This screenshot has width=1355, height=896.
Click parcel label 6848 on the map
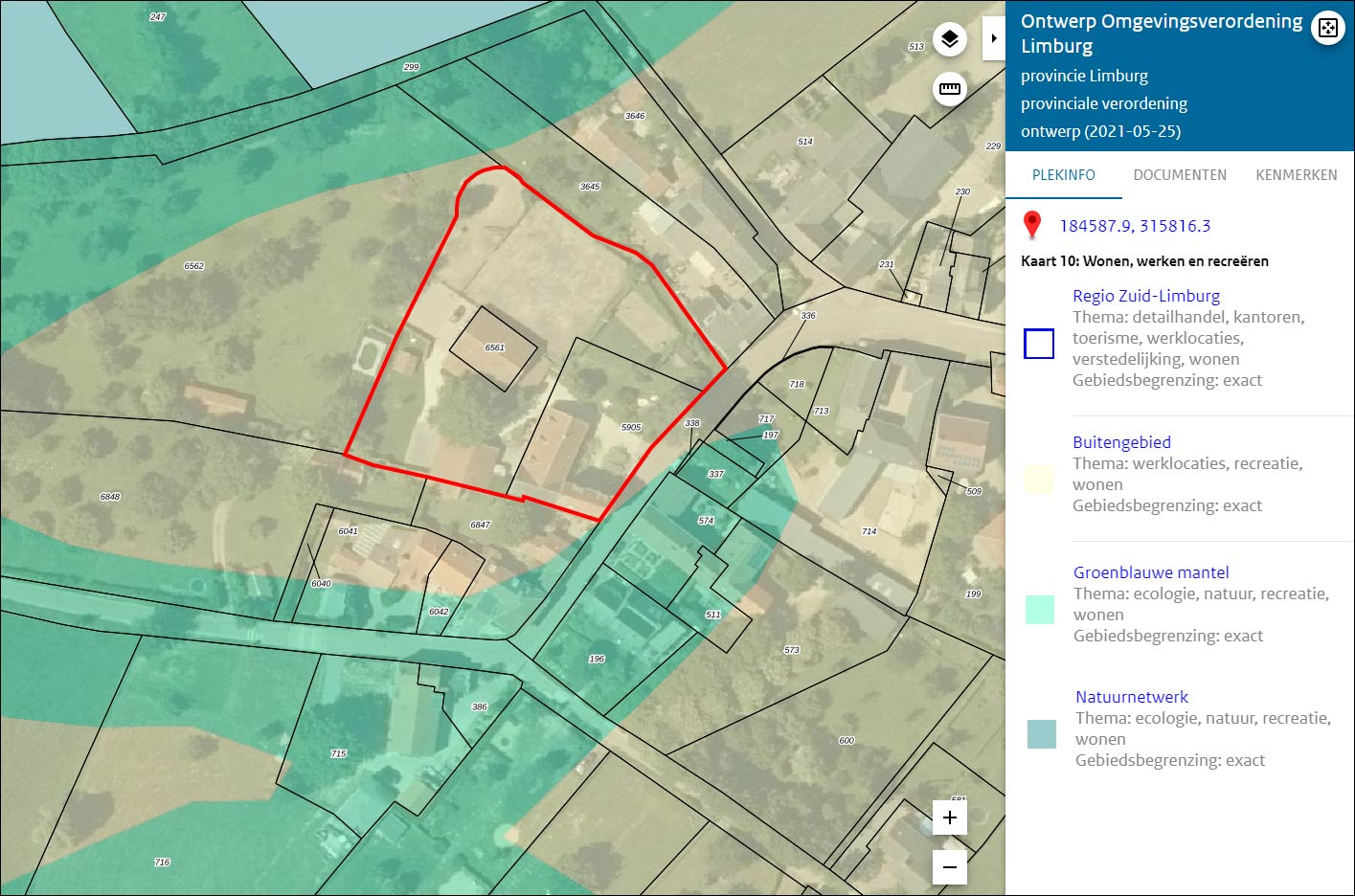point(110,497)
